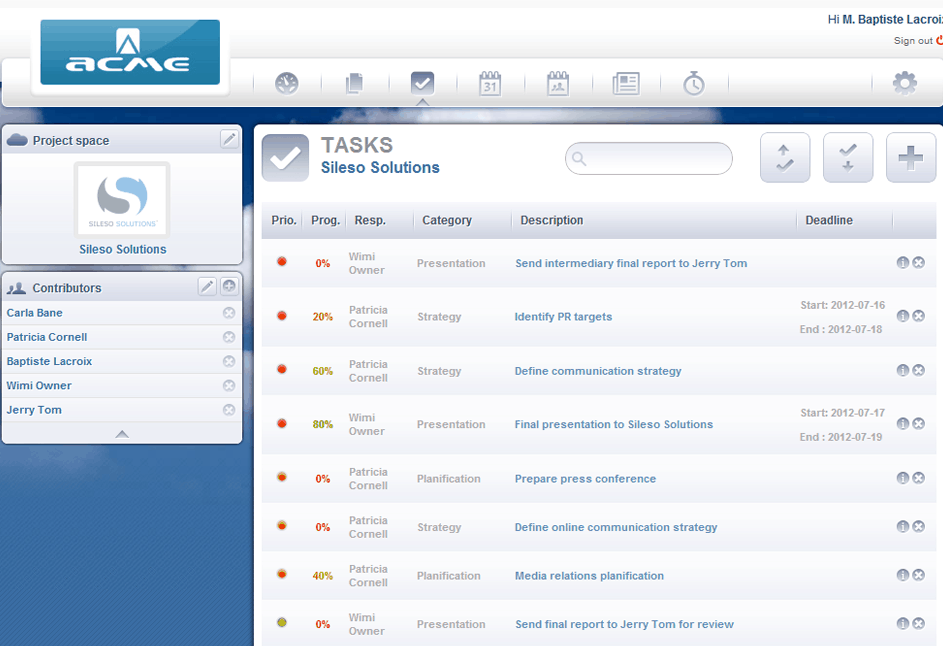Open the documents icon in top navigation

354,84
